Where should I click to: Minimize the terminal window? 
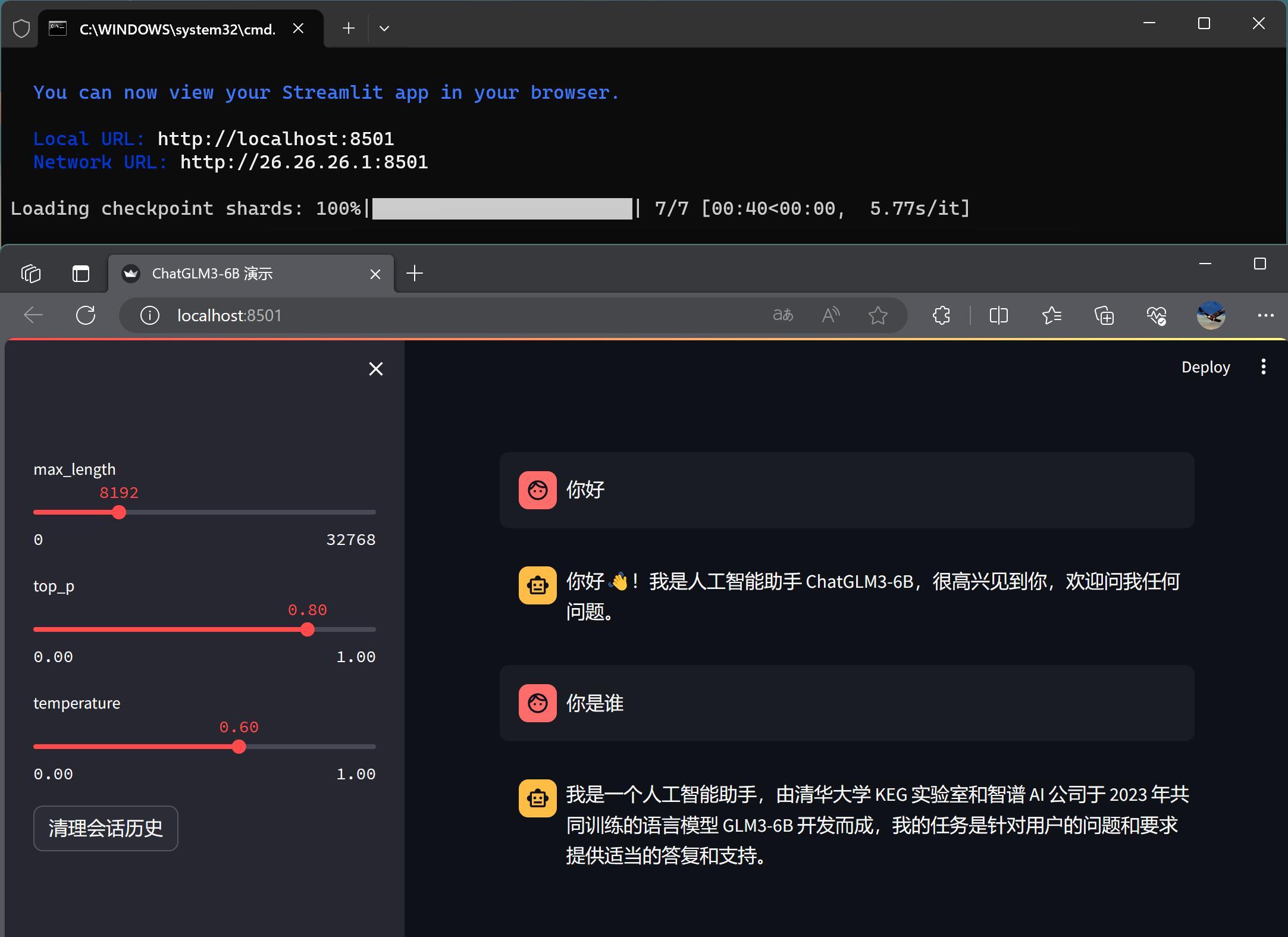click(1149, 23)
